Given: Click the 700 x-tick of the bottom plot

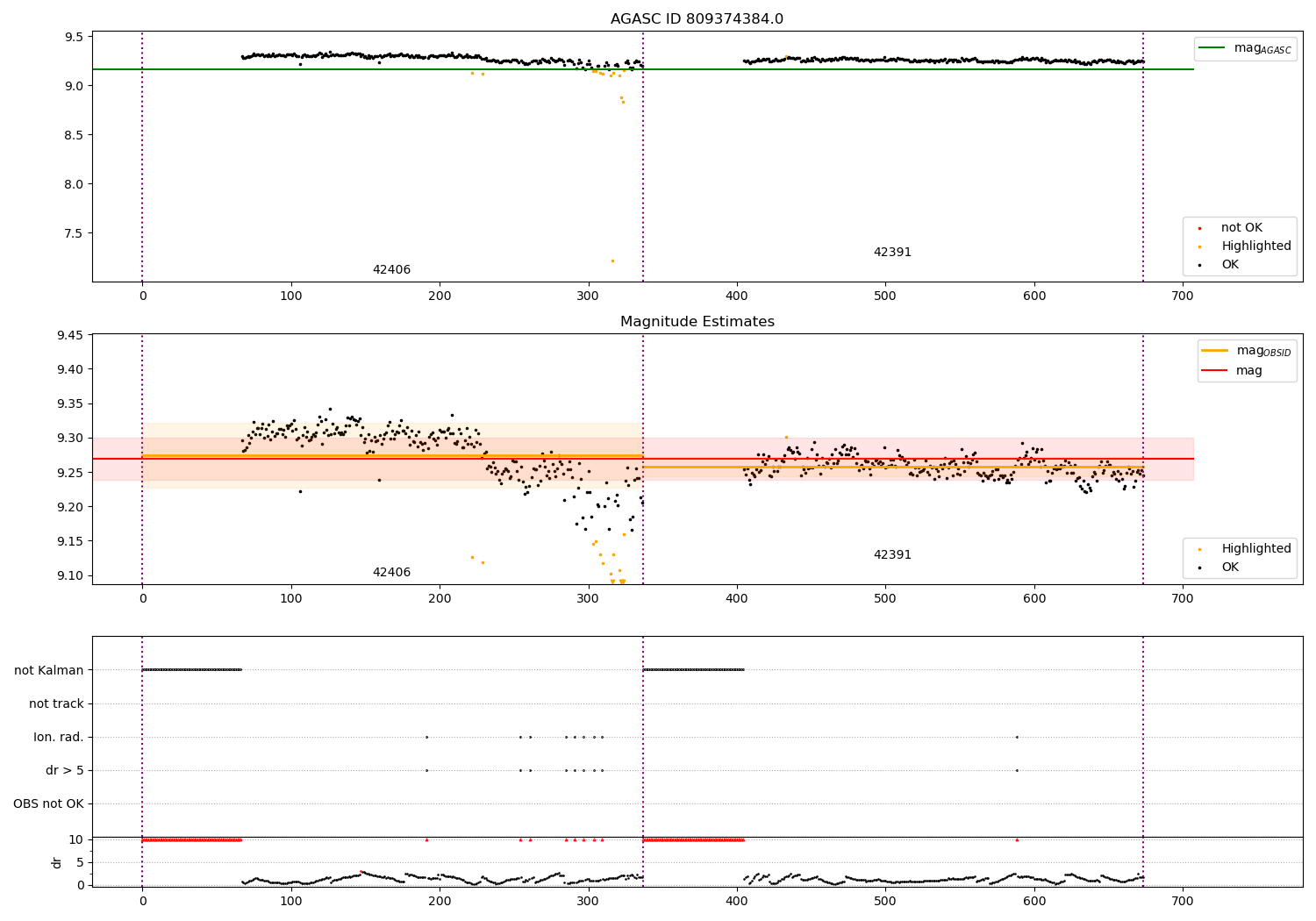Looking at the screenshot, I should (1183, 901).
